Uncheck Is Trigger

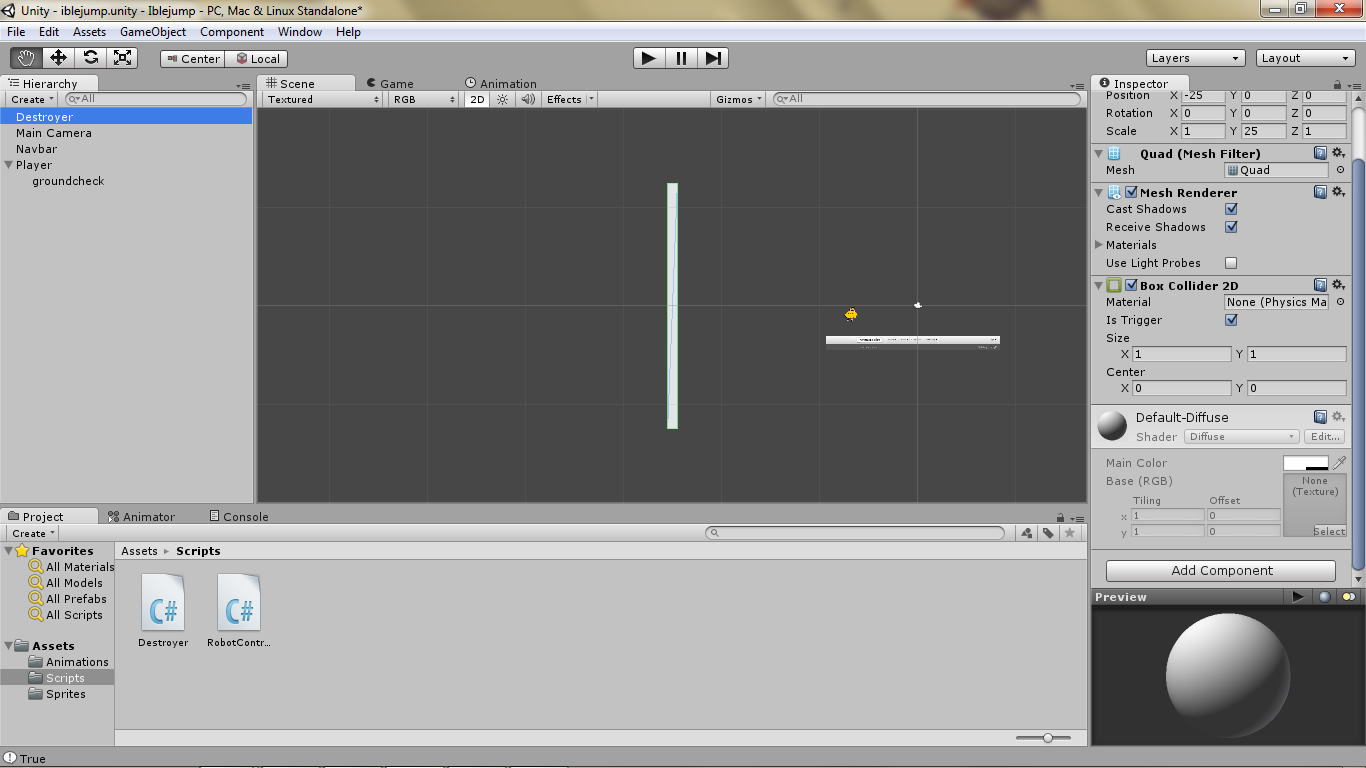[1231, 320]
